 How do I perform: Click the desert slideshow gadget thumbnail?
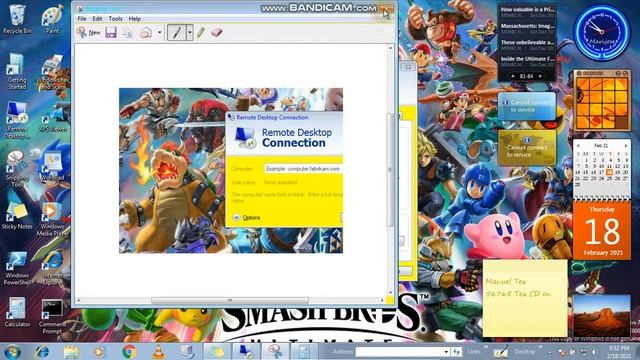tap(602, 315)
